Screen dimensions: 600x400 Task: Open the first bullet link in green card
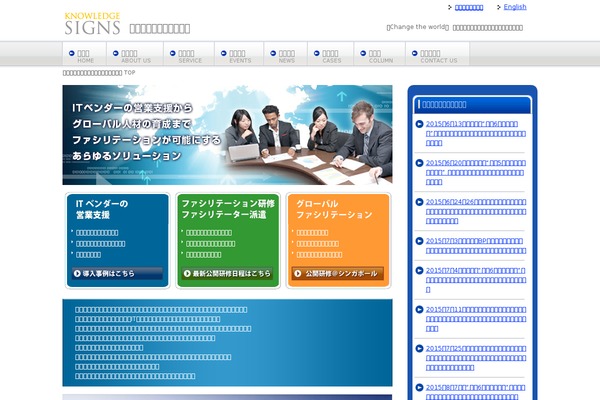(x=209, y=233)
